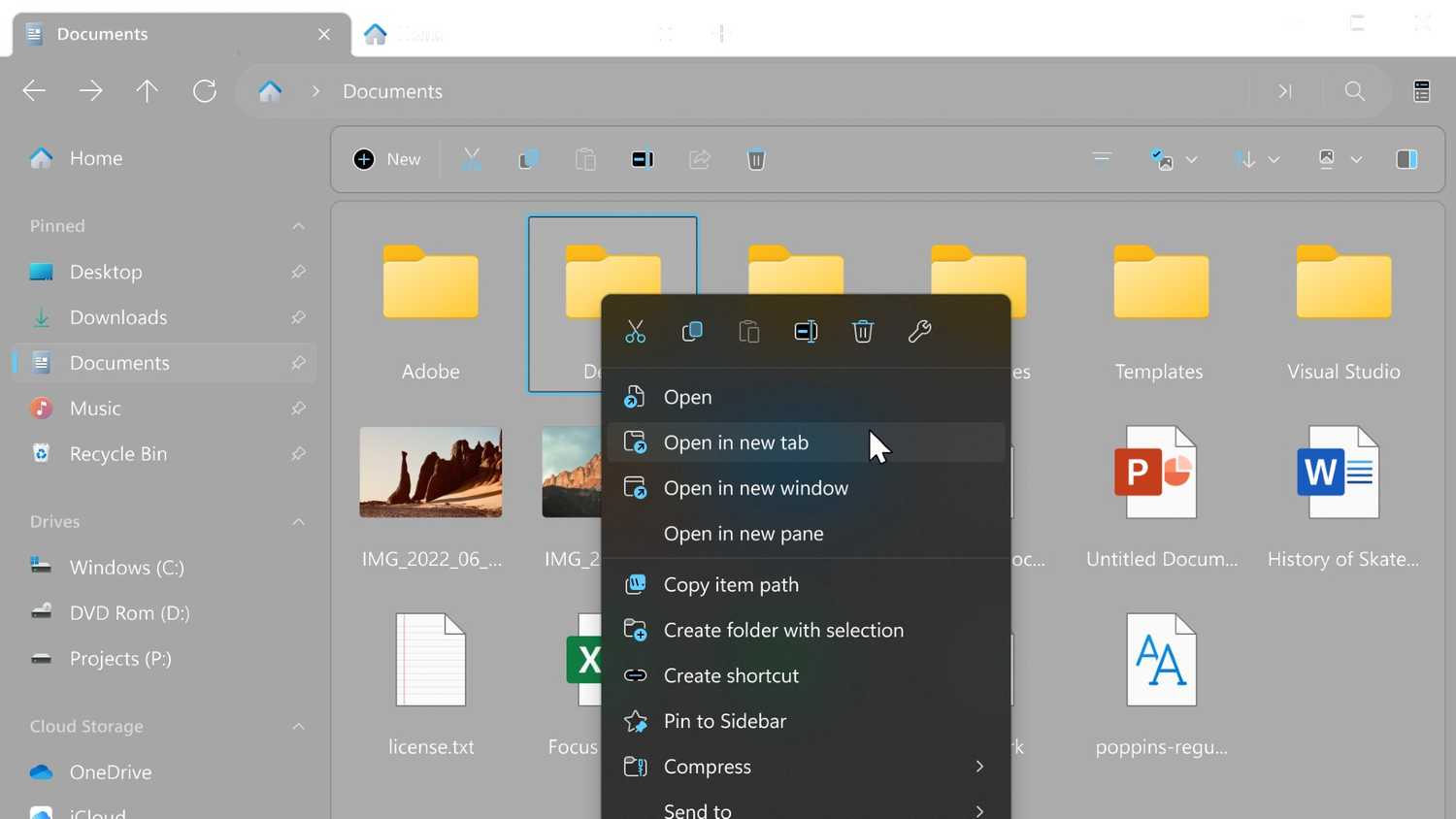Image resolution: width=1456 pixels, height=819 pixels.
Task: Rename using the context menu rename icon
Action: [x=806, y=332]
